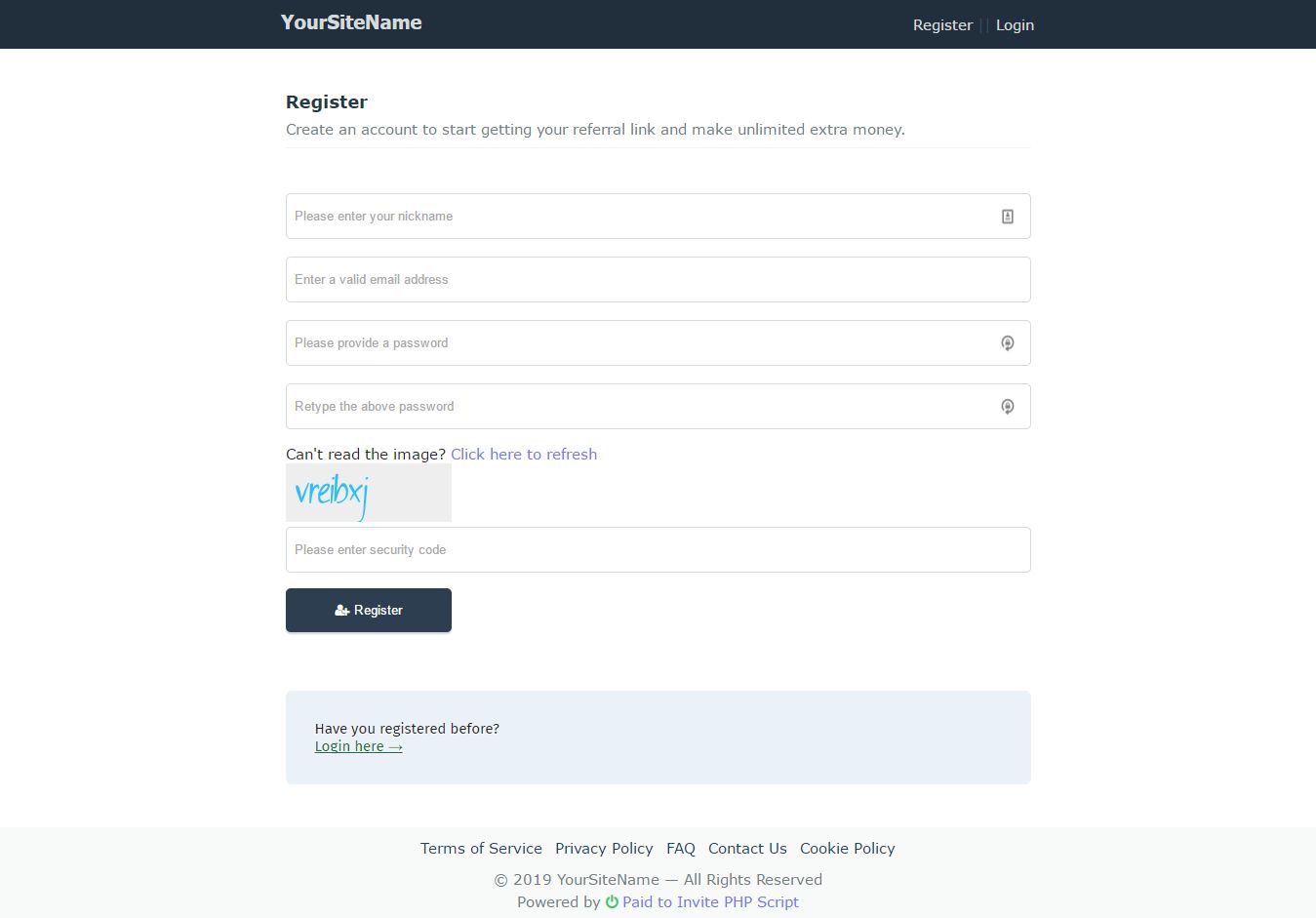1316x918 pixels.
Task: Focus the nickname input field
Action: tap(639, 217)
